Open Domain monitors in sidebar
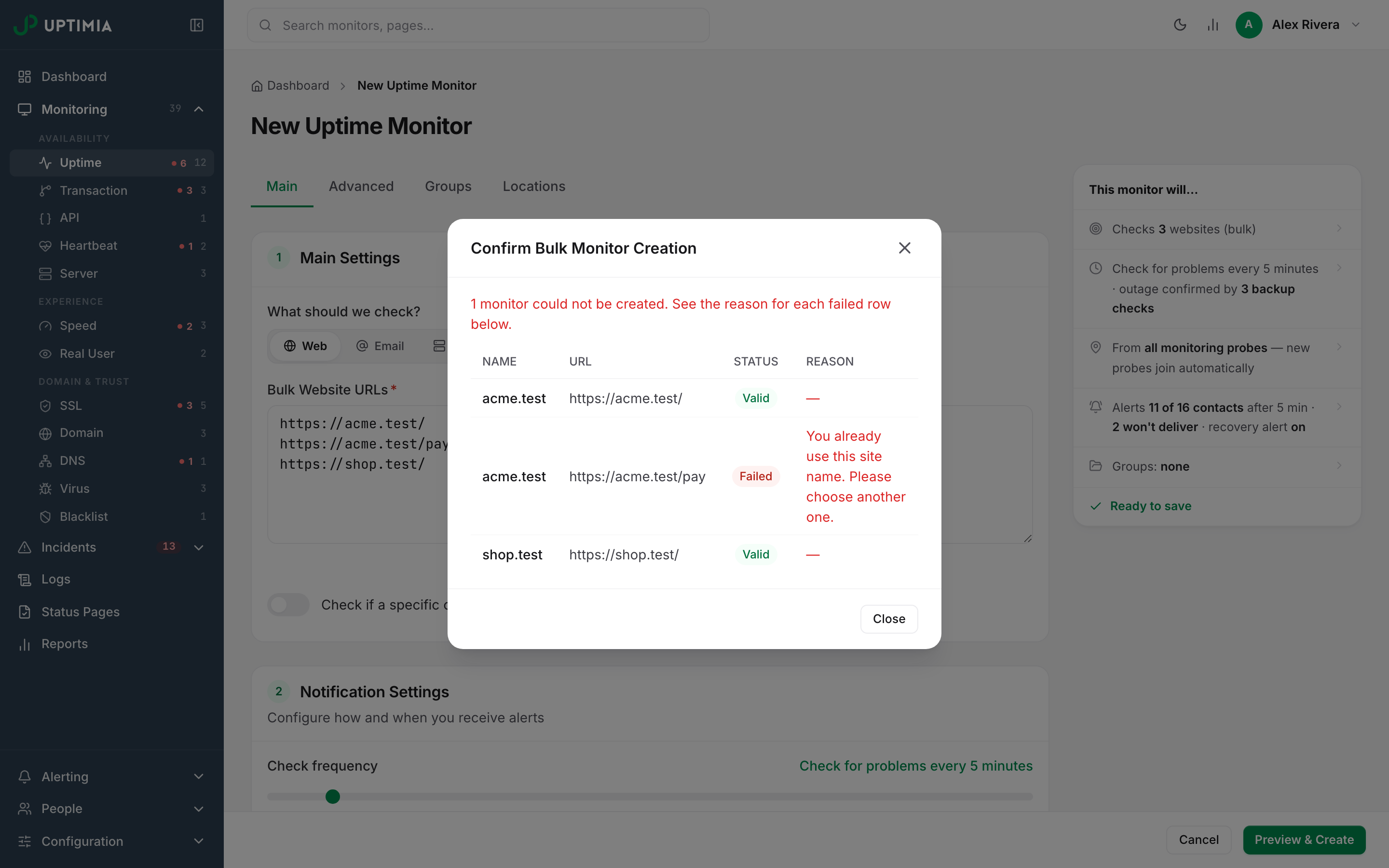The image size is (1389, 868). point(112,433)
